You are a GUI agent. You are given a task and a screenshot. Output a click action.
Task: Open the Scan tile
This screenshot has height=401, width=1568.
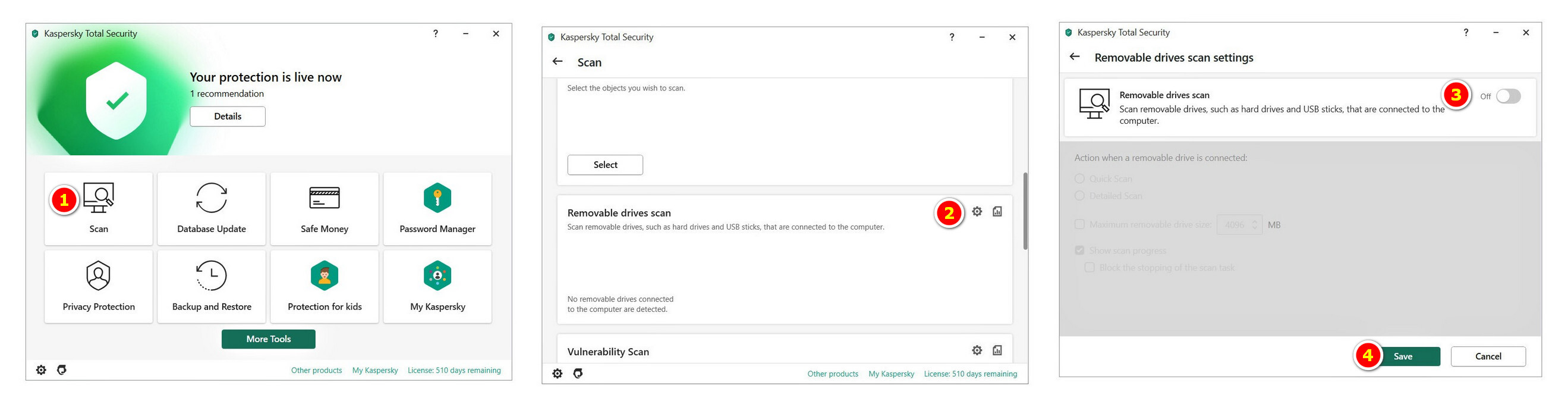pyautogui.click(x=99, y=208)
